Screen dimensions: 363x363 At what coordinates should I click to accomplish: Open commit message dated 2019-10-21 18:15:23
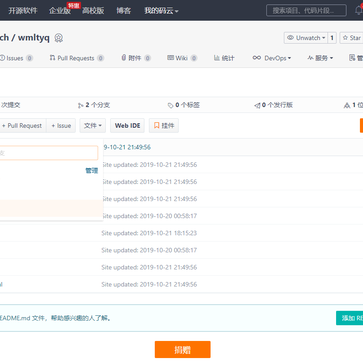coord(149,233)
